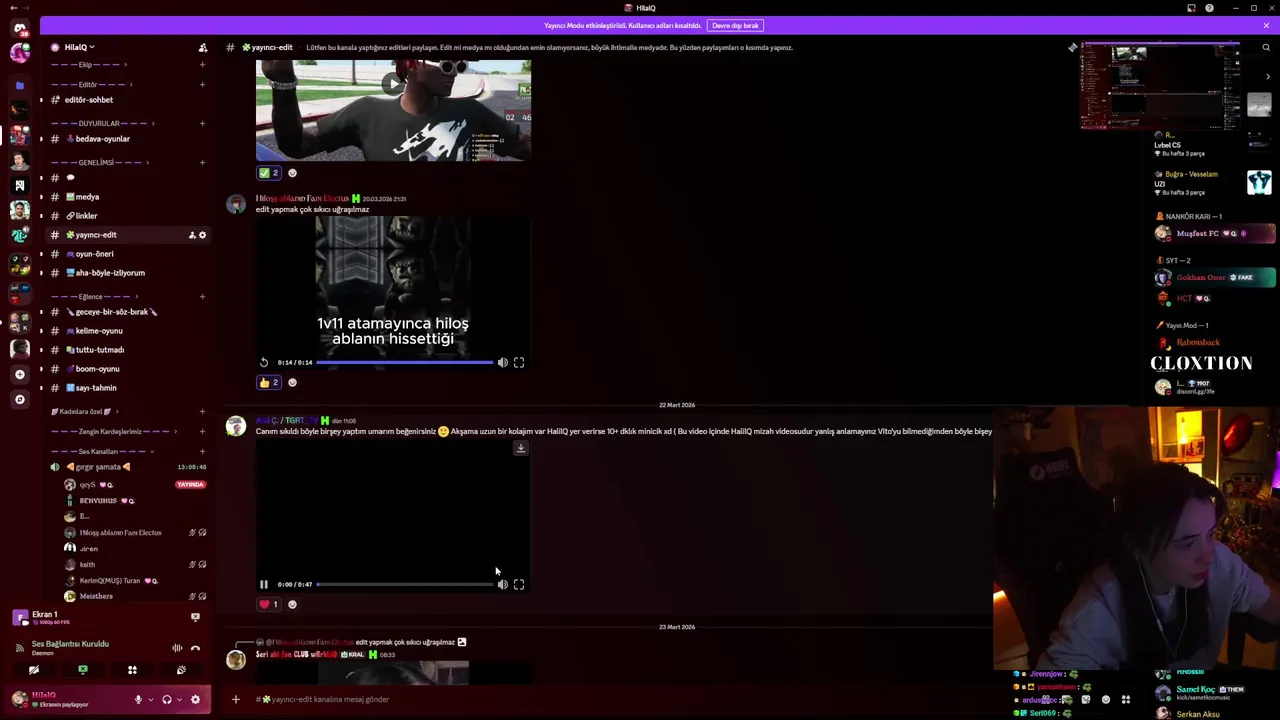Open attachment plus button in message bar
The height and width of the screenshot is (720, 1280).
click(x=236, y=700)
